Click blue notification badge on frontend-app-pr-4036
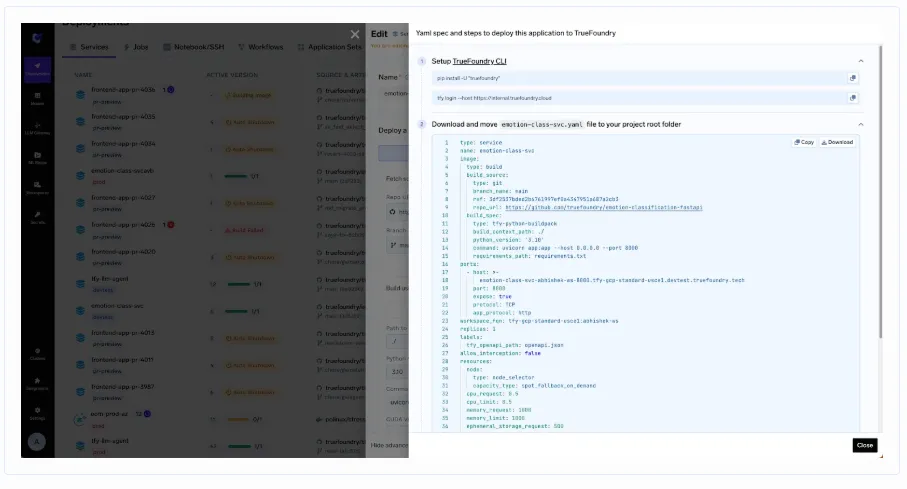 pyautogui.click(x=171, y=90)
